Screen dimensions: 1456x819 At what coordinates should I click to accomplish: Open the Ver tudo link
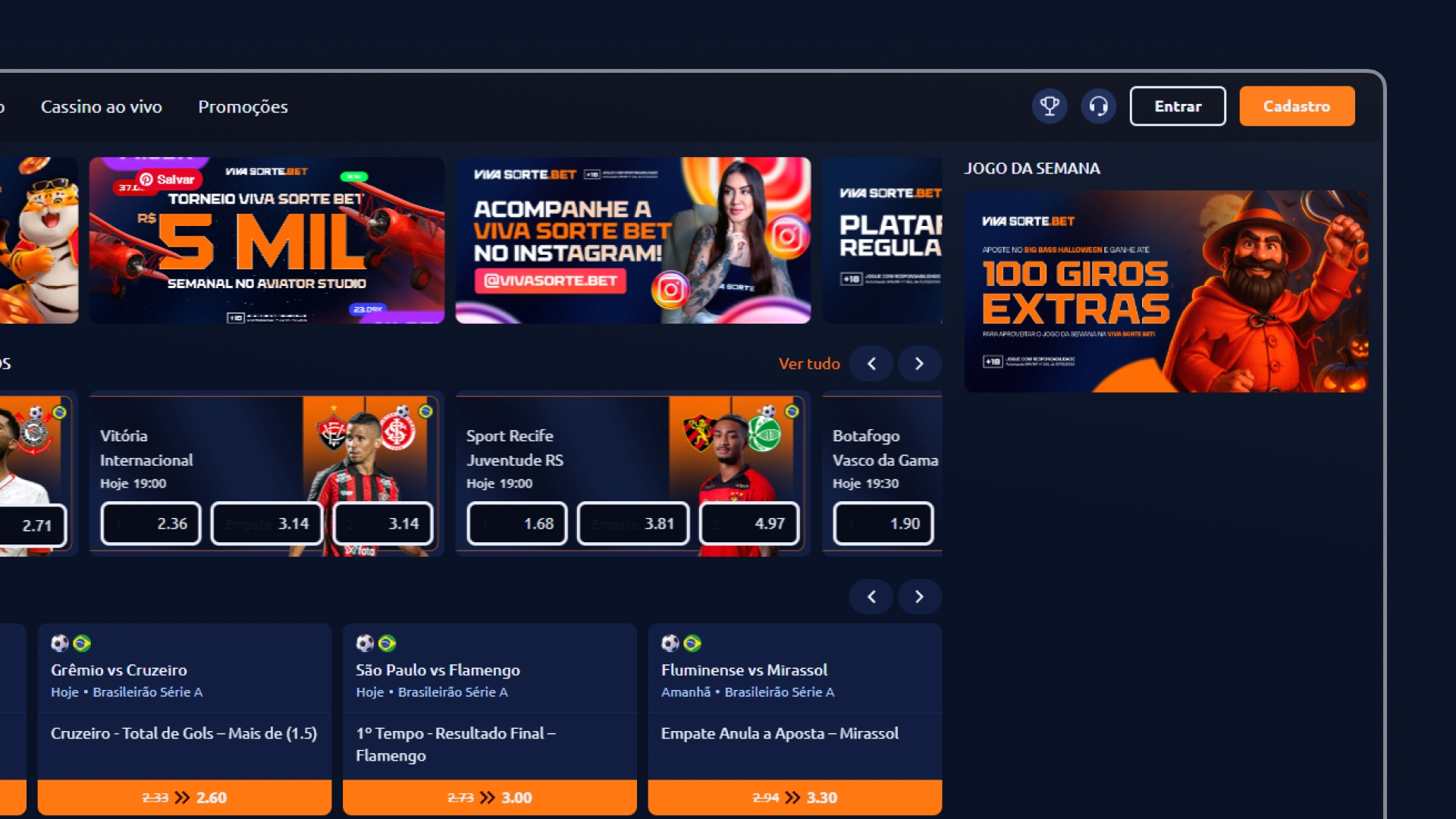click(809, 364)
